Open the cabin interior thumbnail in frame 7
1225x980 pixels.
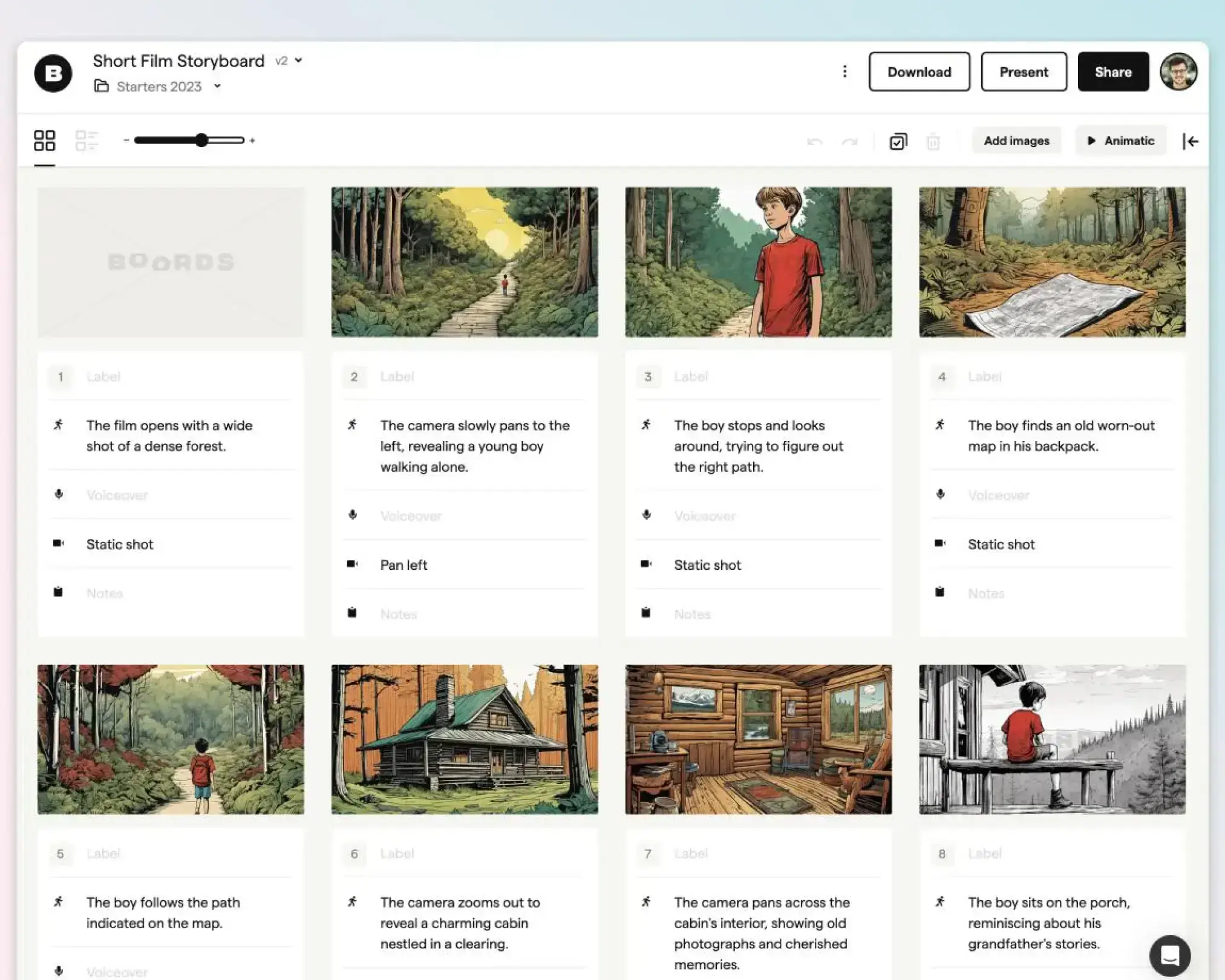point(759,739)
